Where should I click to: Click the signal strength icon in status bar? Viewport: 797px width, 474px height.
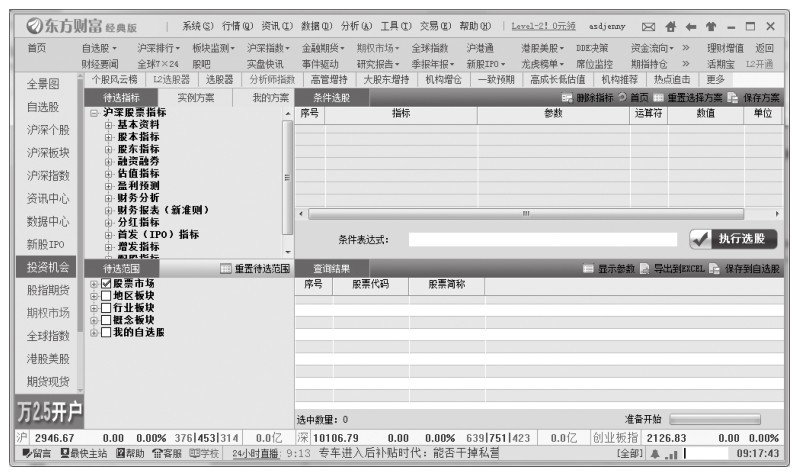(671, 454)
